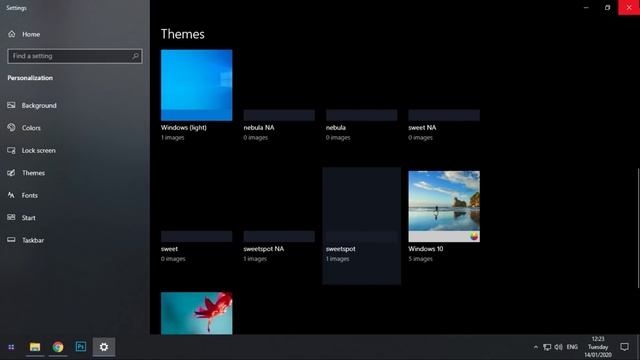Screen dimensions: 640x360
Task: Apply the highlighted sweetspot theme
Action: (x=362, y=226)
